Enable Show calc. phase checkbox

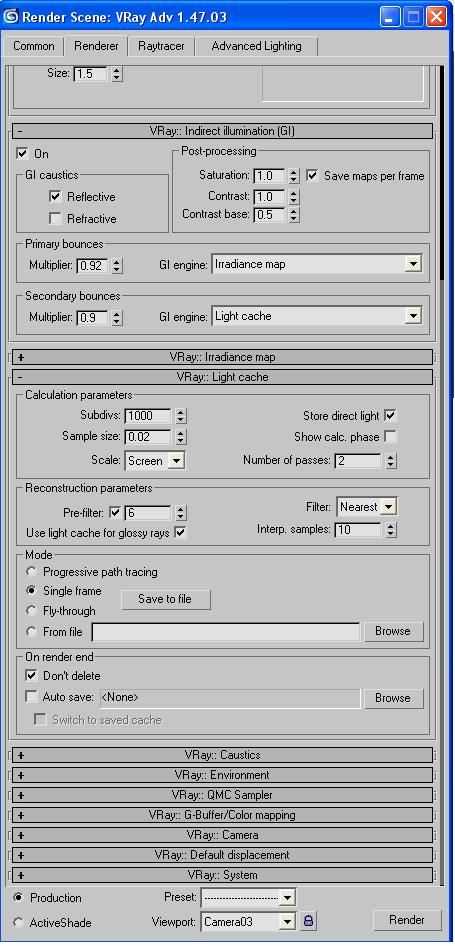[x=390, y=437]
